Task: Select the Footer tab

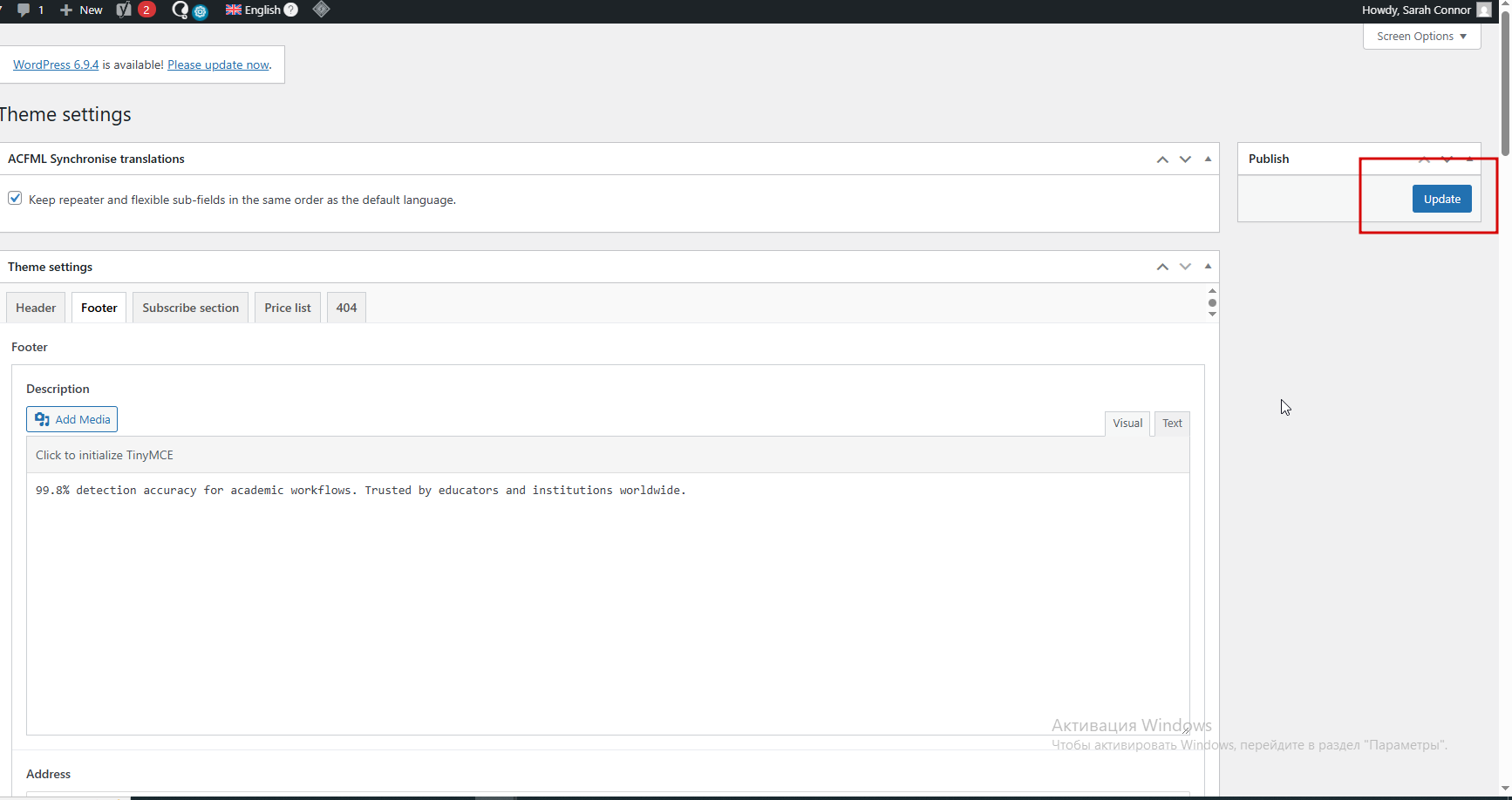Action: tap(99, 308)
